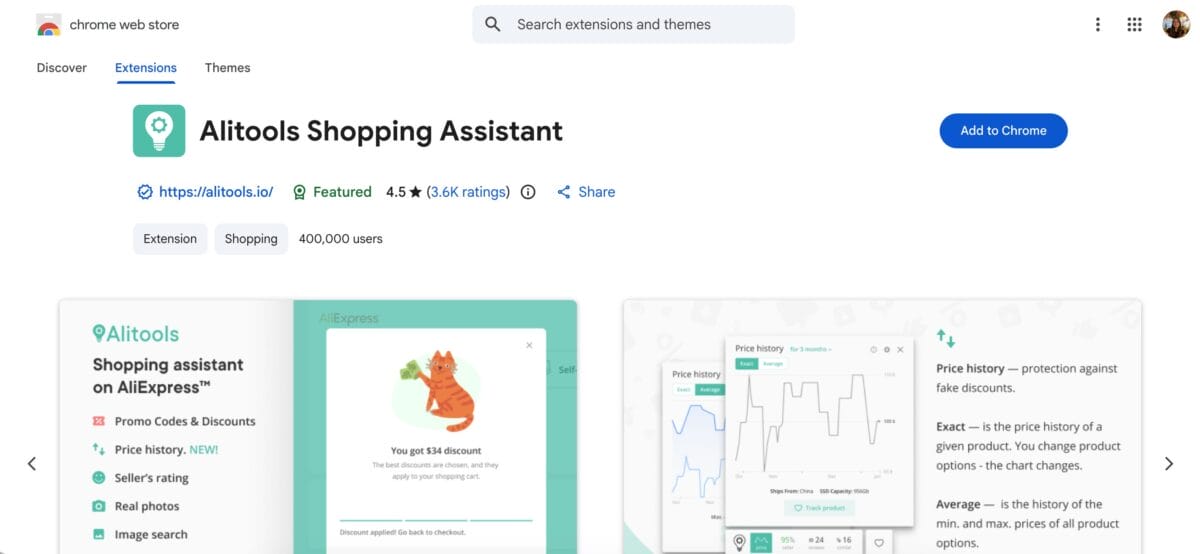Show next screenshot with right arrow
The image size is (1200, 554).
(1168, 464)
